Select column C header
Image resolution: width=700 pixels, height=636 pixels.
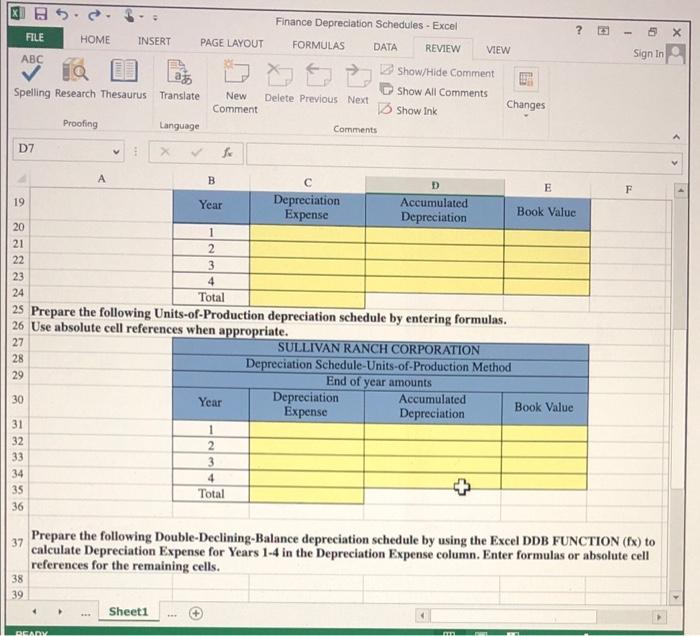pyautogui.click(x=308, y=183)
